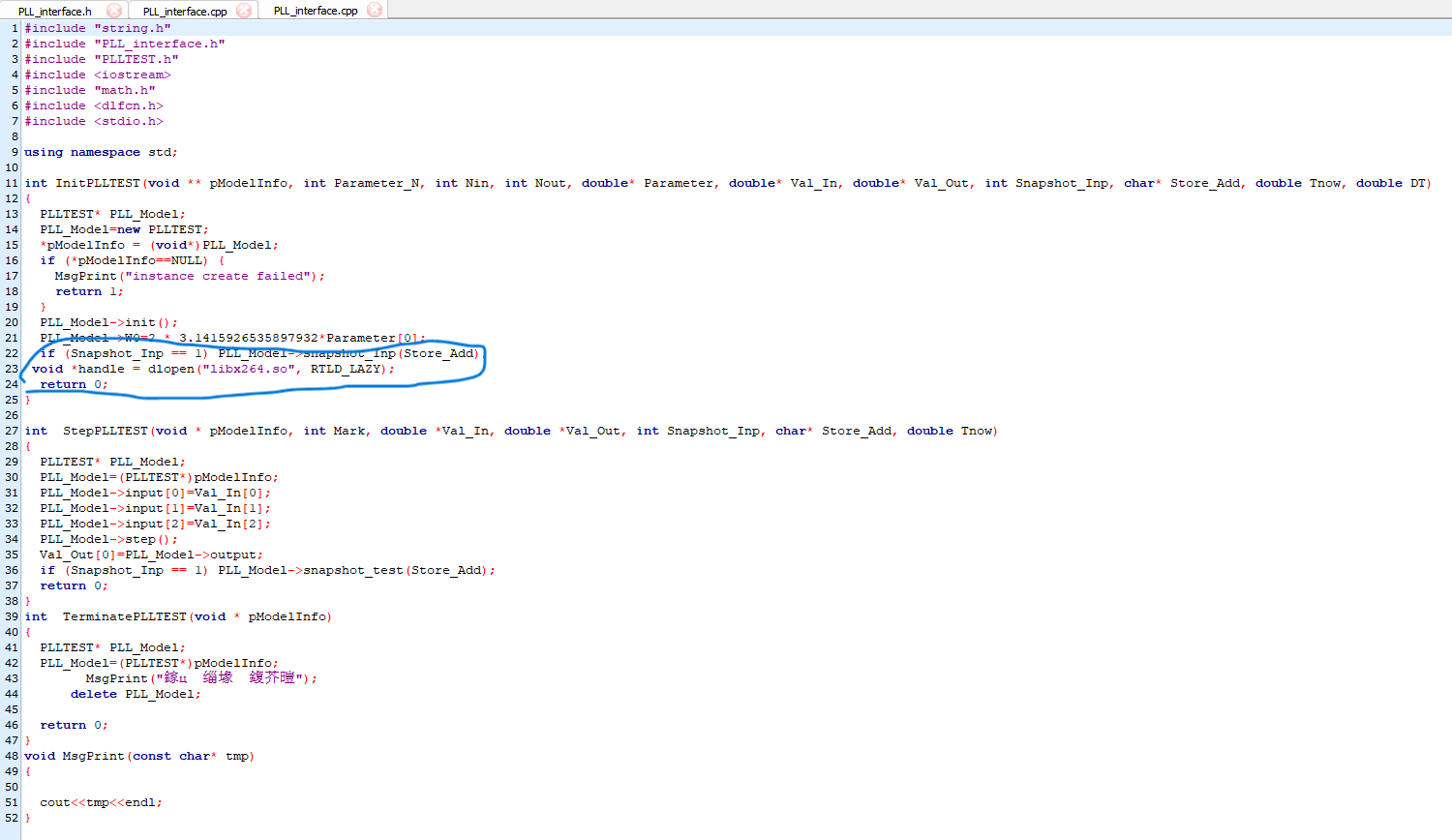Switch to the middle PLL_interface.cpp tab
This screenshot has width=1452, height=840.
pyautogui.click(x=184, y=12)
